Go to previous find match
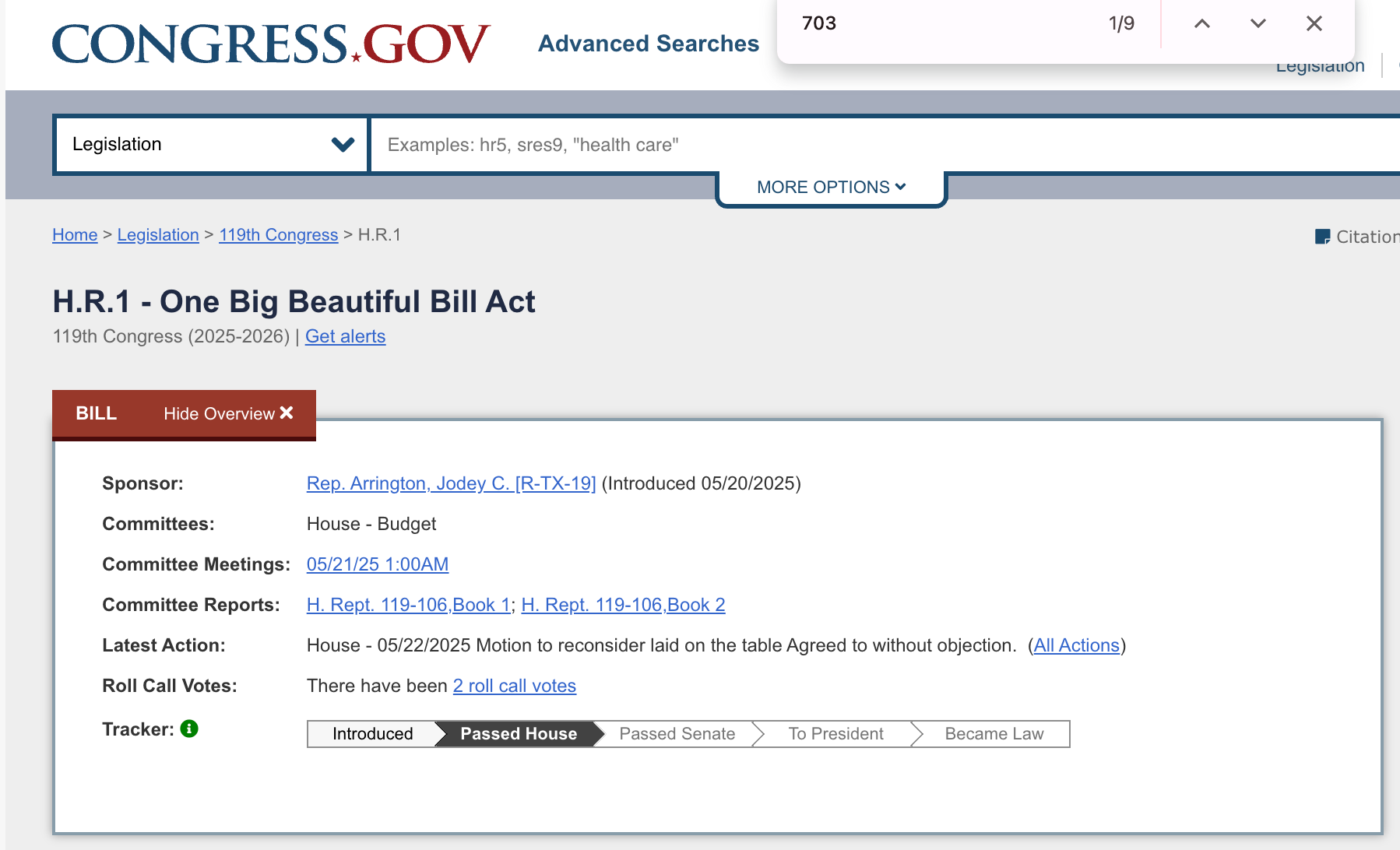1400x850 pixels. tap(1202, 23)
